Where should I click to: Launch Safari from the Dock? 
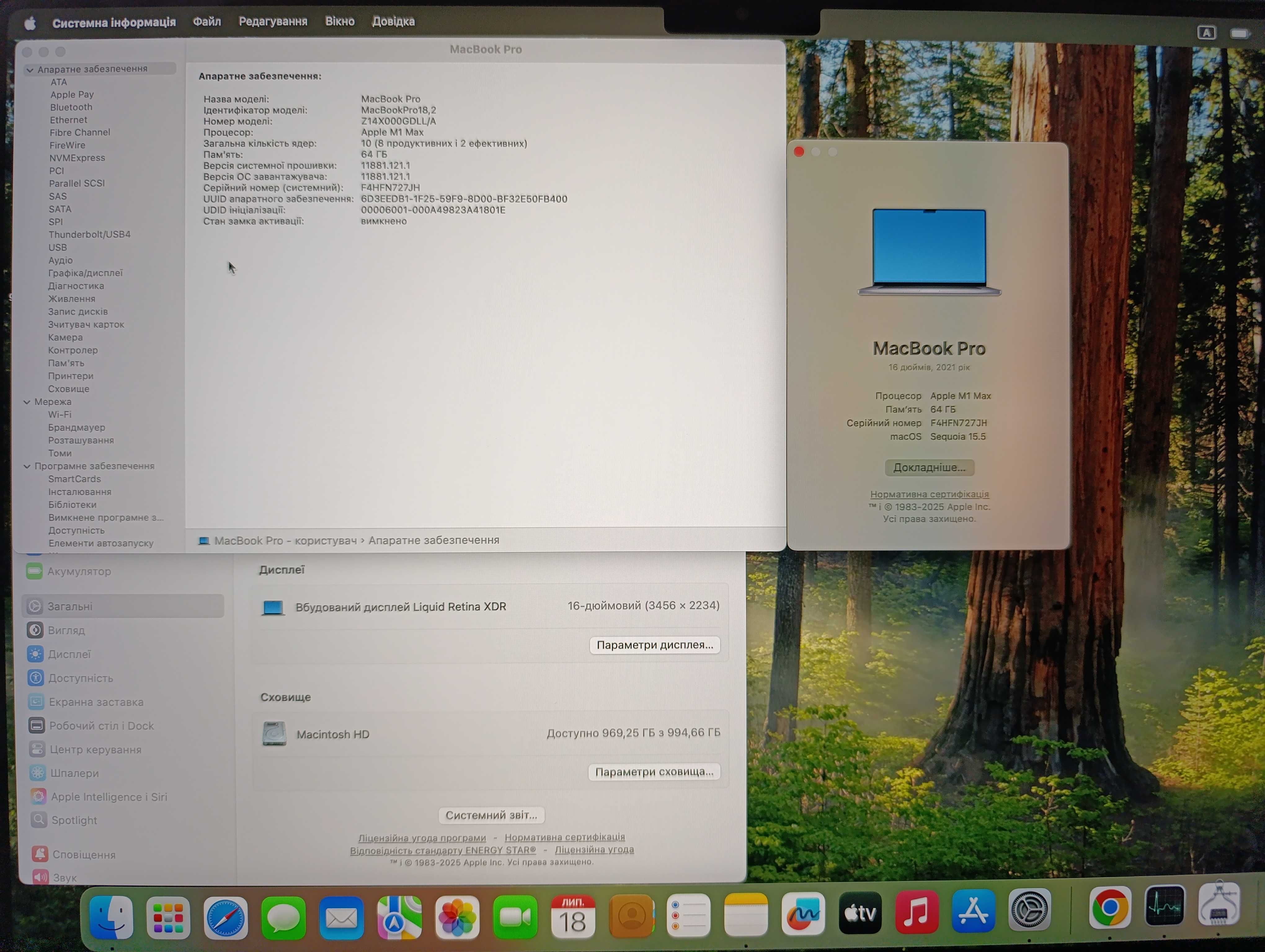(226, 918)
